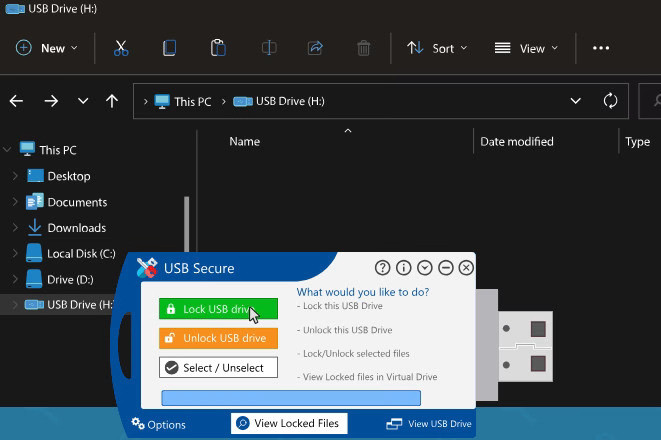
Task: Expand address bar history dropdown
Action: click(x=575, y=101)
